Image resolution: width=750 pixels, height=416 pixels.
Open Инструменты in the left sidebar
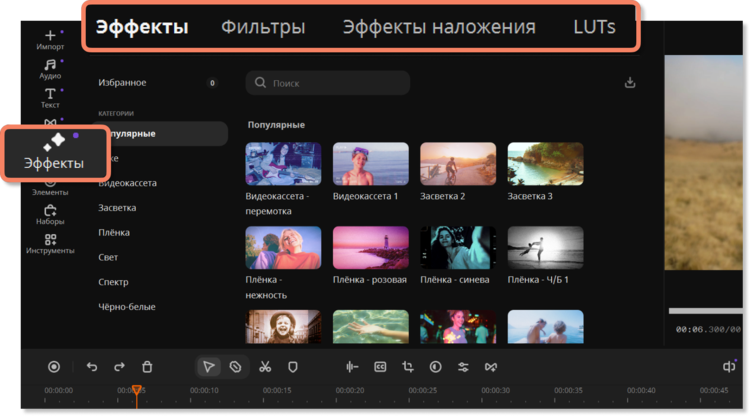coord(50,244)
